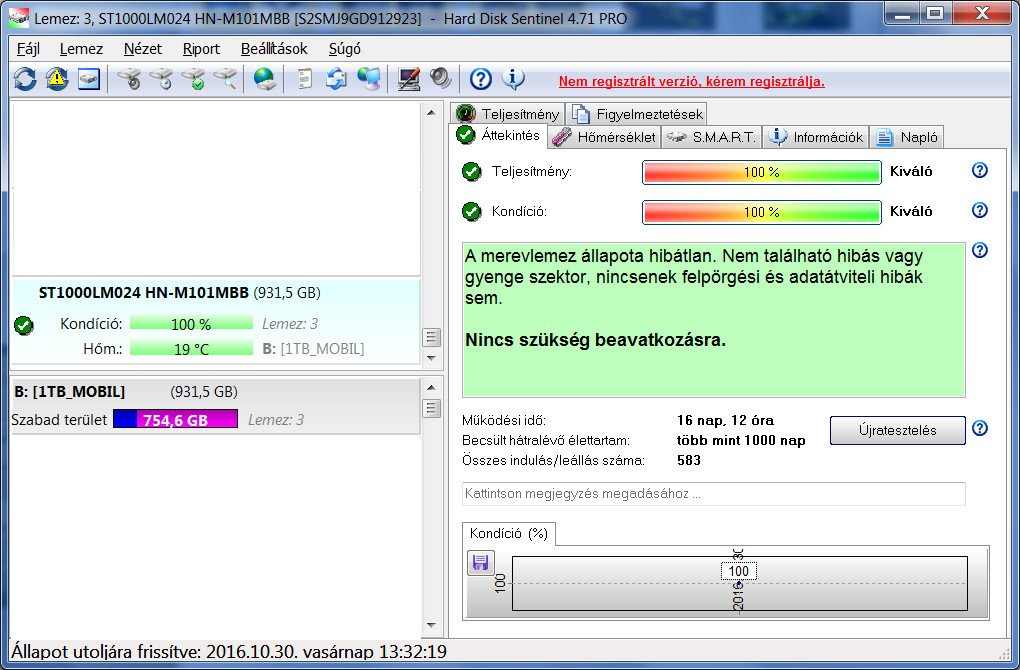Select the Áttekintés tab
Screen dimensions: 1020x670
pyautogui.click(x=500, y=135)
